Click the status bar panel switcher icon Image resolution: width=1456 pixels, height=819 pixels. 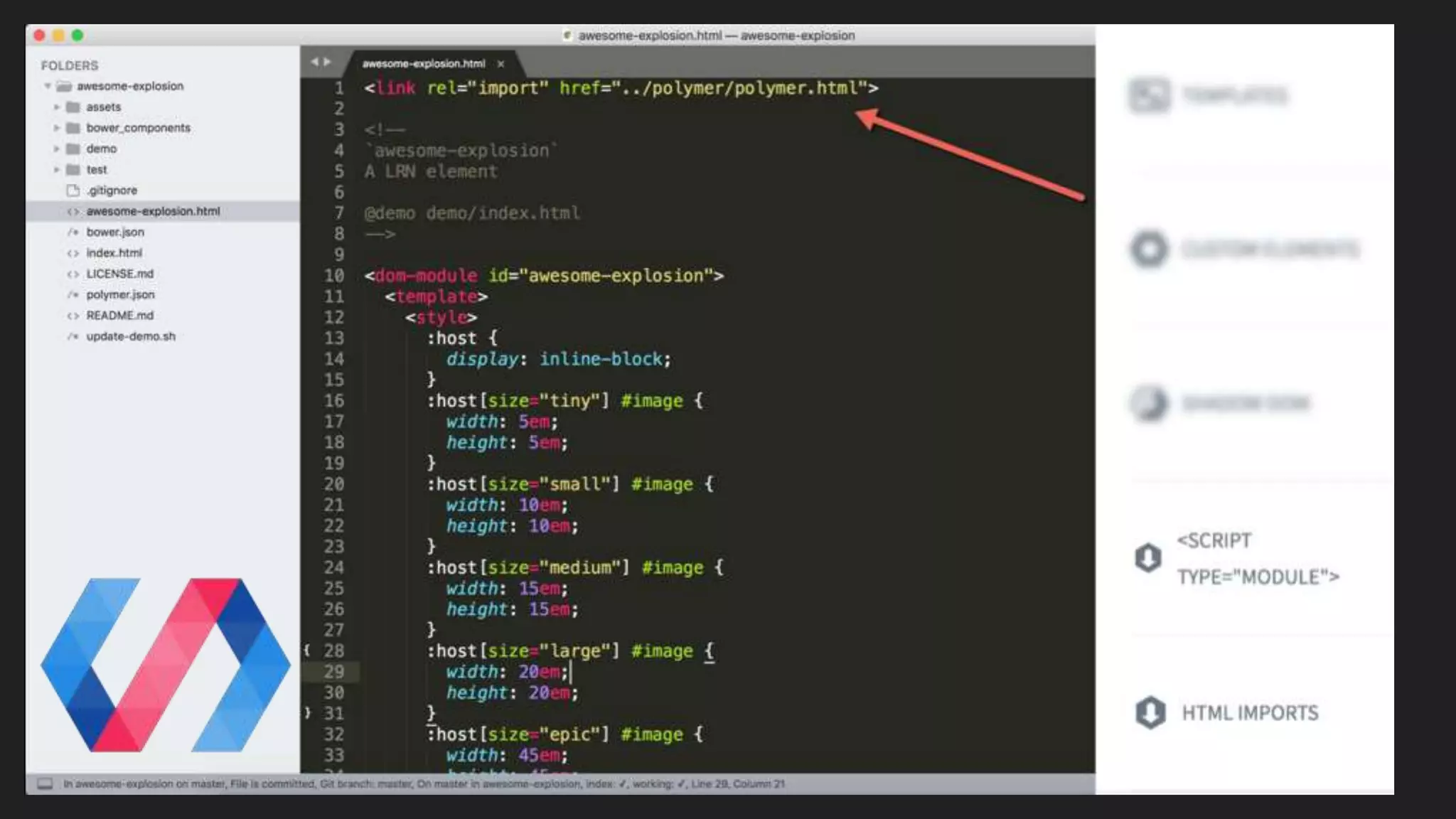coord(45,783)
